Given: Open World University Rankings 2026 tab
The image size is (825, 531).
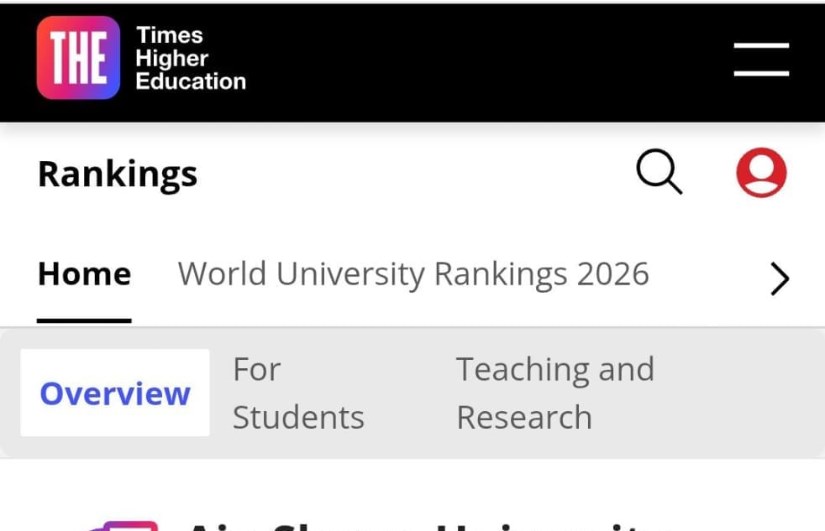Looking at the screenshot, I should pyautogui.click(x=413, y=274).
